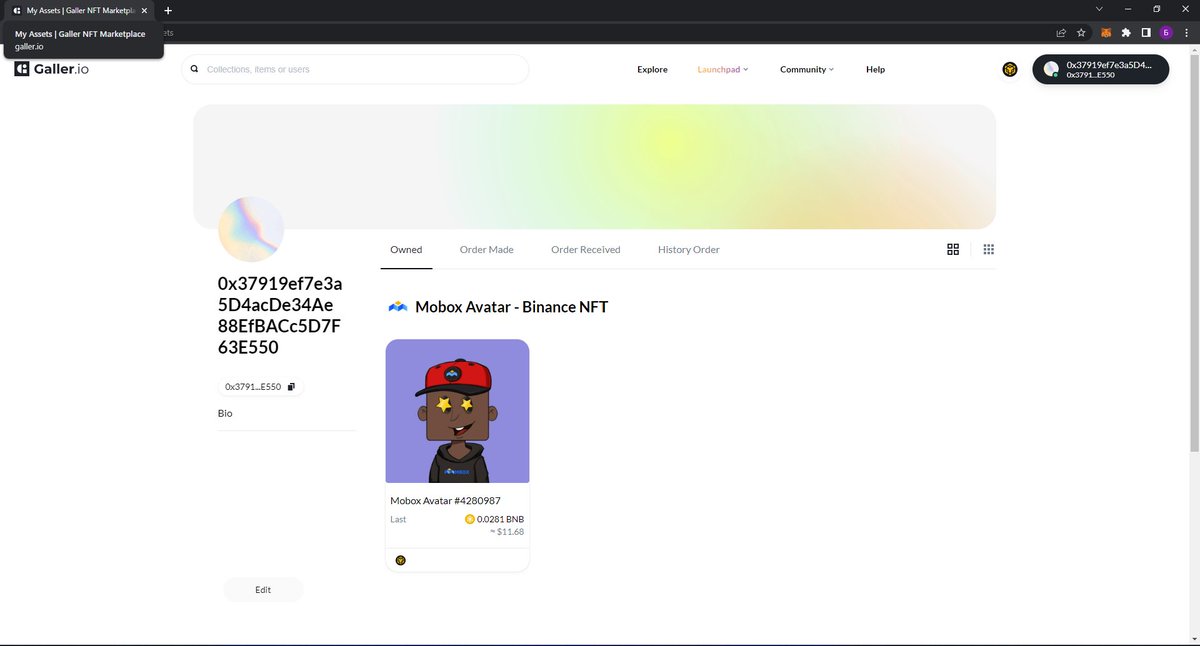
Task: Click the 0.0281 BNB price text
Action: click(x=500, y=519)
